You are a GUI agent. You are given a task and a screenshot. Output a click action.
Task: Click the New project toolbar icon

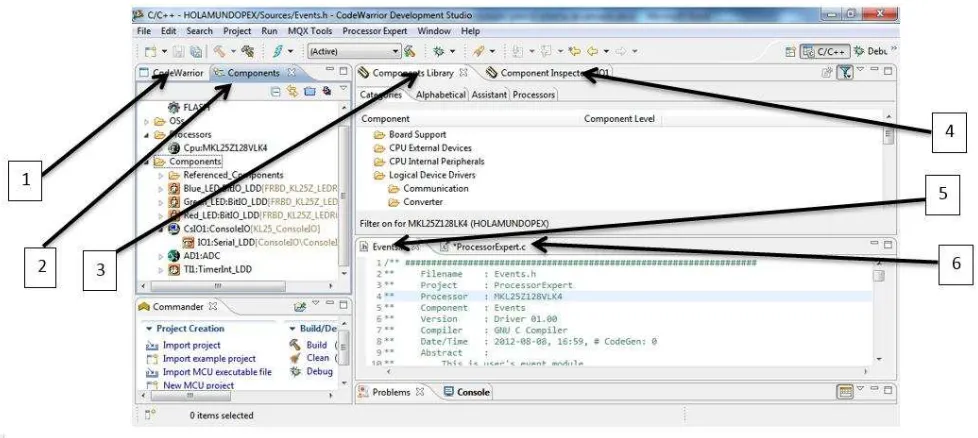point(150,51)
